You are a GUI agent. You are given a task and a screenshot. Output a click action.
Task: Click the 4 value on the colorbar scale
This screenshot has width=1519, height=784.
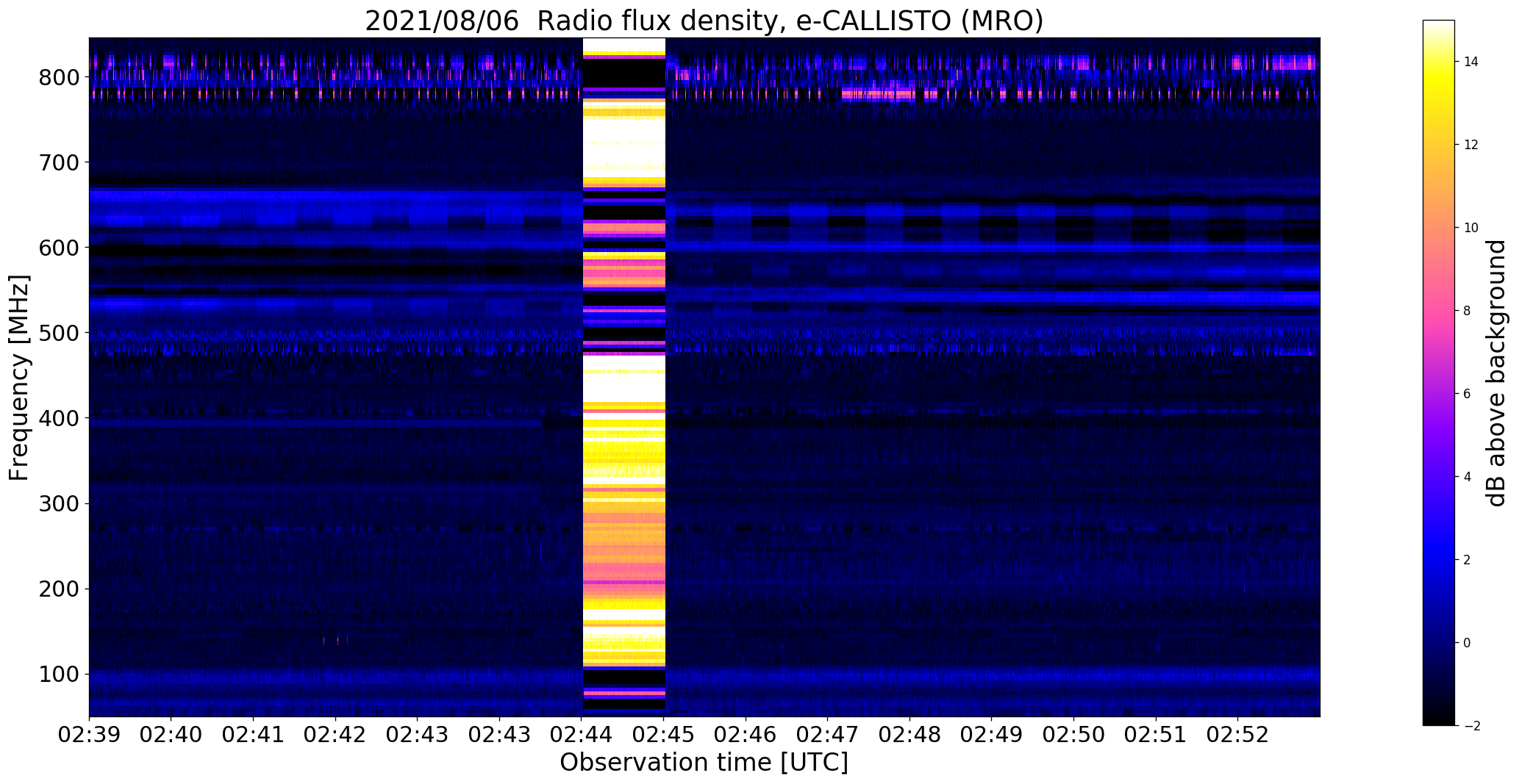point(1468,477)
